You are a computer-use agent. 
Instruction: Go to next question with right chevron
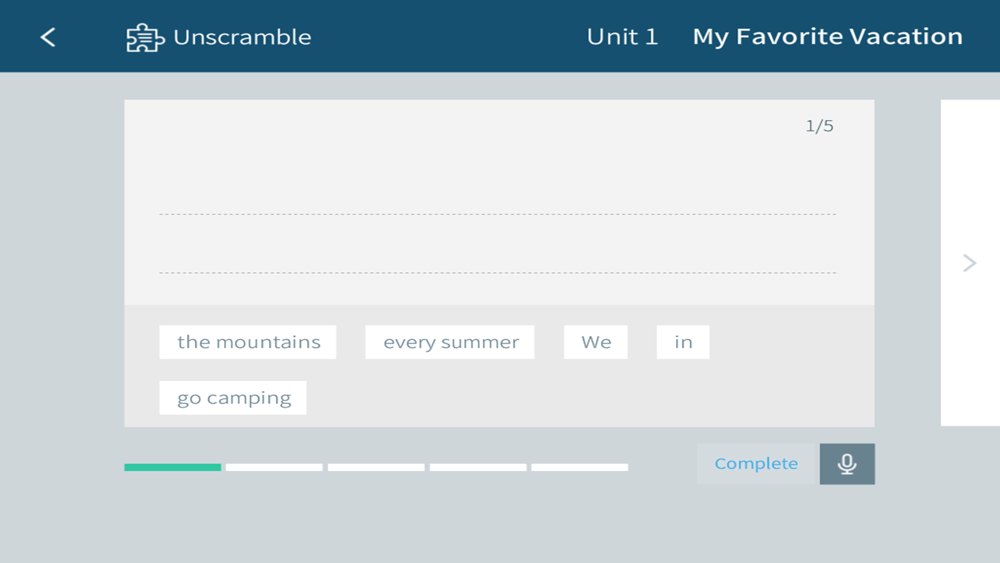[x=969, y=263]
